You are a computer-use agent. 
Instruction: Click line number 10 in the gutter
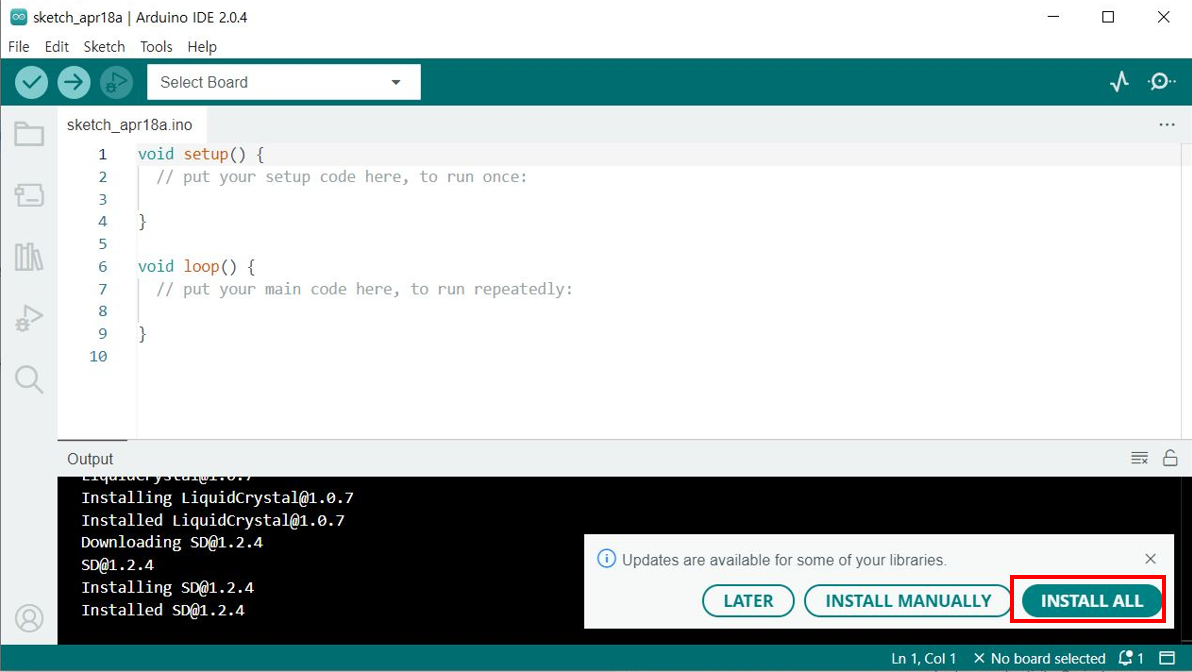click(x=98, y=356)
